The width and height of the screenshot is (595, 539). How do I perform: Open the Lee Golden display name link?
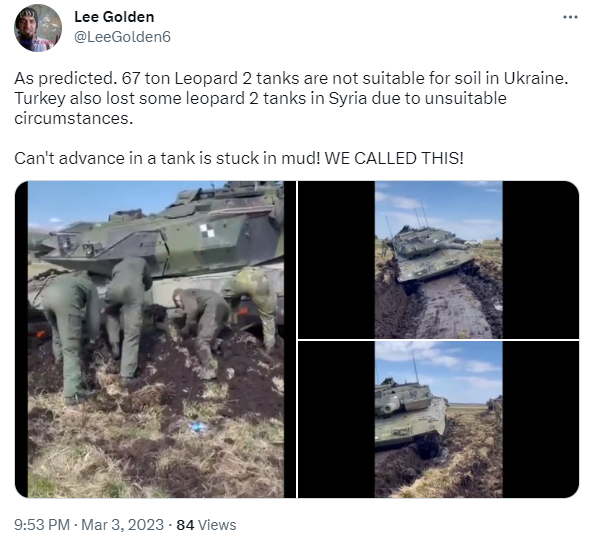tap(114, 17)
